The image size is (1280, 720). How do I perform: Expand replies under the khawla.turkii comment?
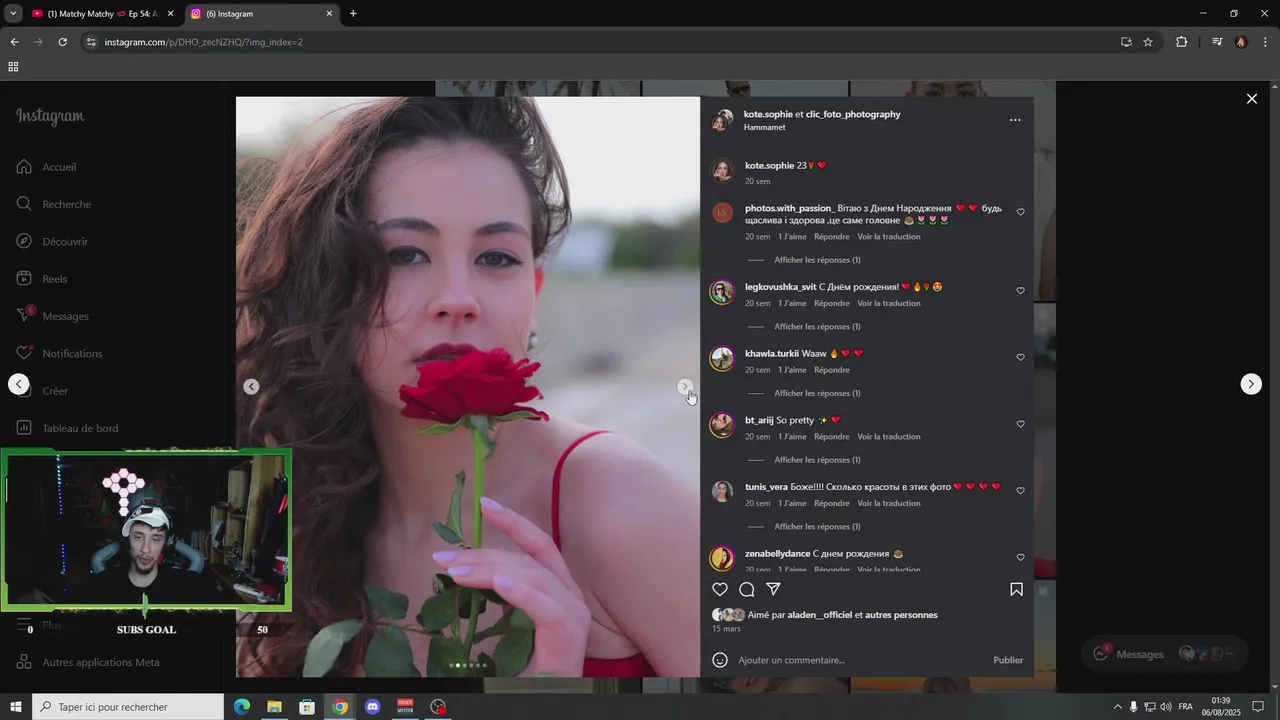tap(817, 393)
